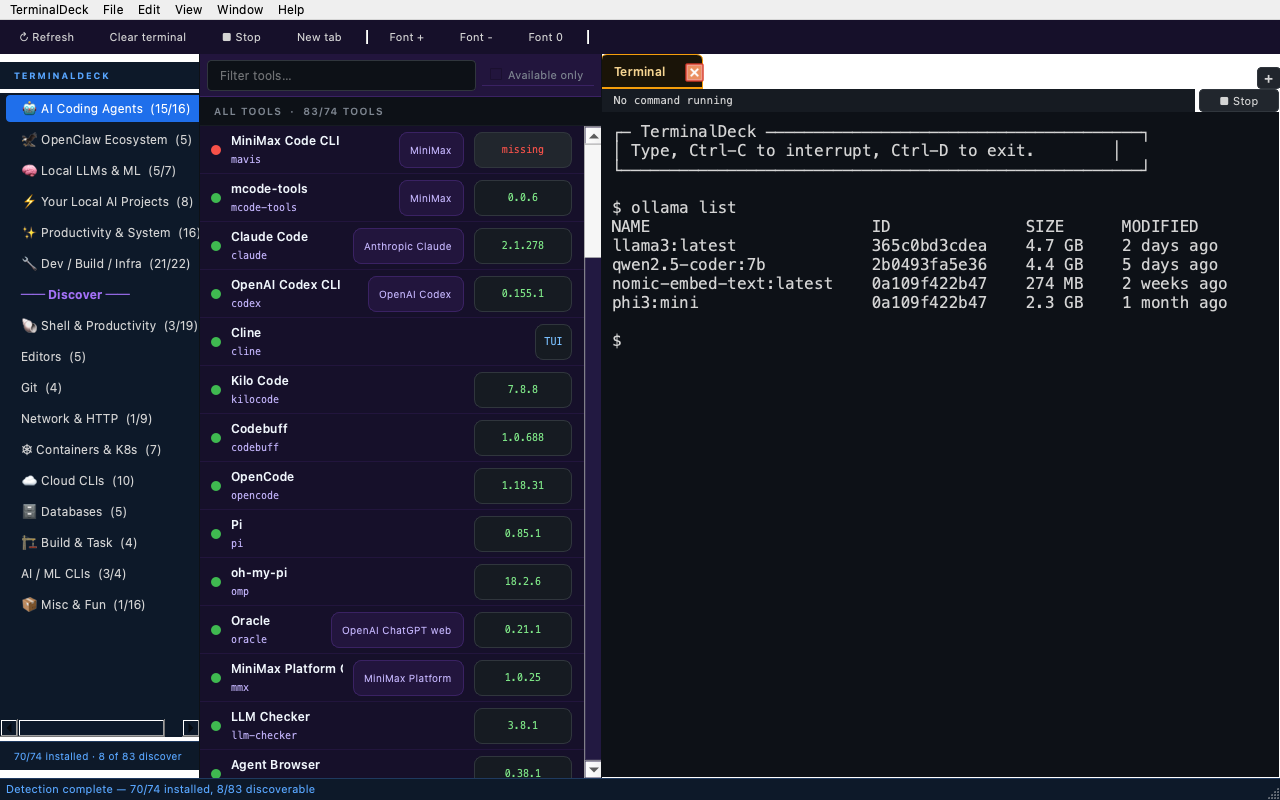This screenshot has height=800, width=1280.
Task: Open the File menu
Action: 113,10
